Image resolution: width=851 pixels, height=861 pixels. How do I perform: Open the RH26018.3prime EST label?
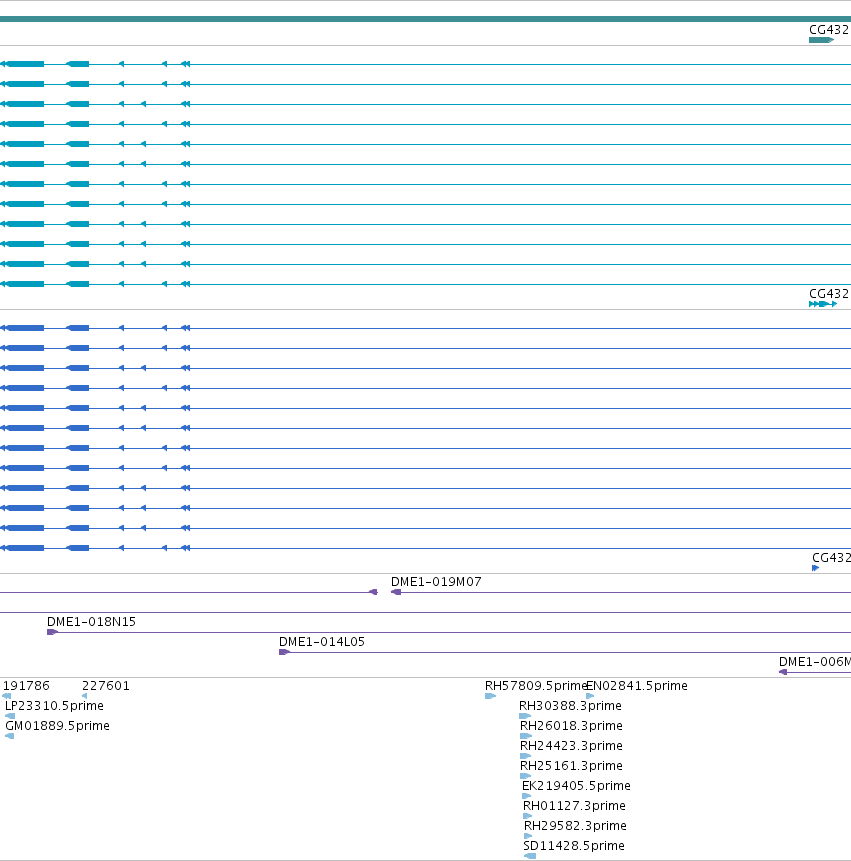pos(572,726)
